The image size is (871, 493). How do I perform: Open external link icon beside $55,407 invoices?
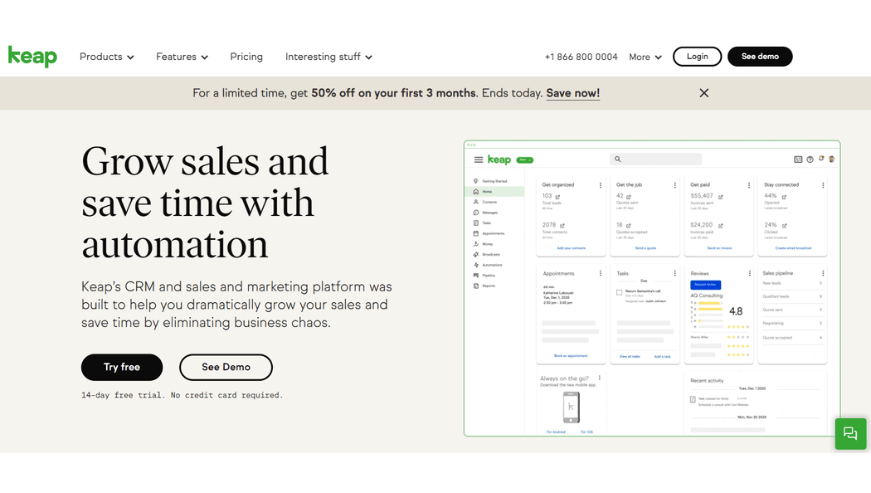[x=720, y=197]
